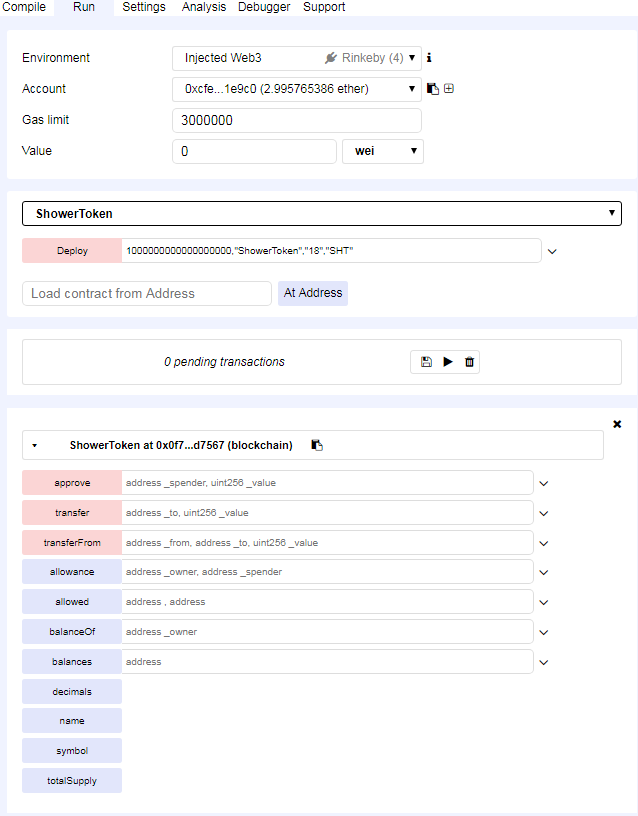Expand the balanceOf function parameters
This screenshot has width=638, height=816.
(x=544, y=633)
